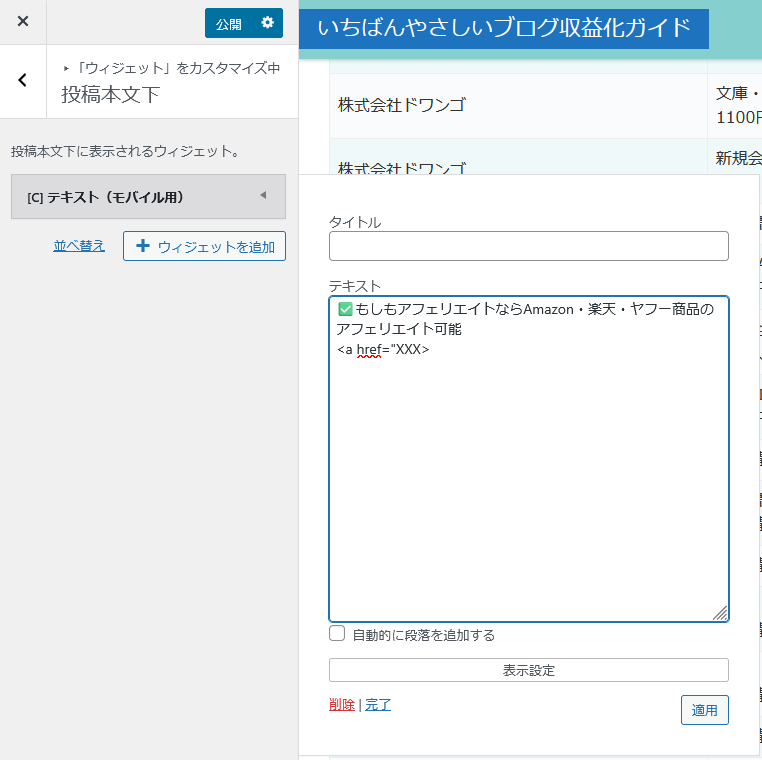762x760 pixels.
Task: Click the green check emoji in the textarea
Action: click(x=345, y=309)
